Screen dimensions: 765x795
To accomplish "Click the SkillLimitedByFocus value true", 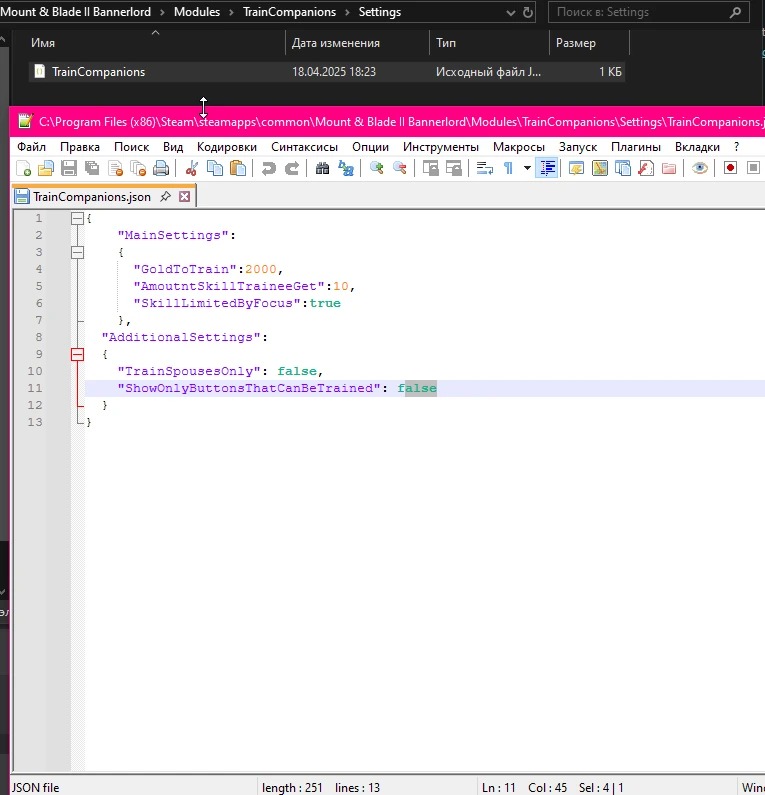I will click(325, 303).
